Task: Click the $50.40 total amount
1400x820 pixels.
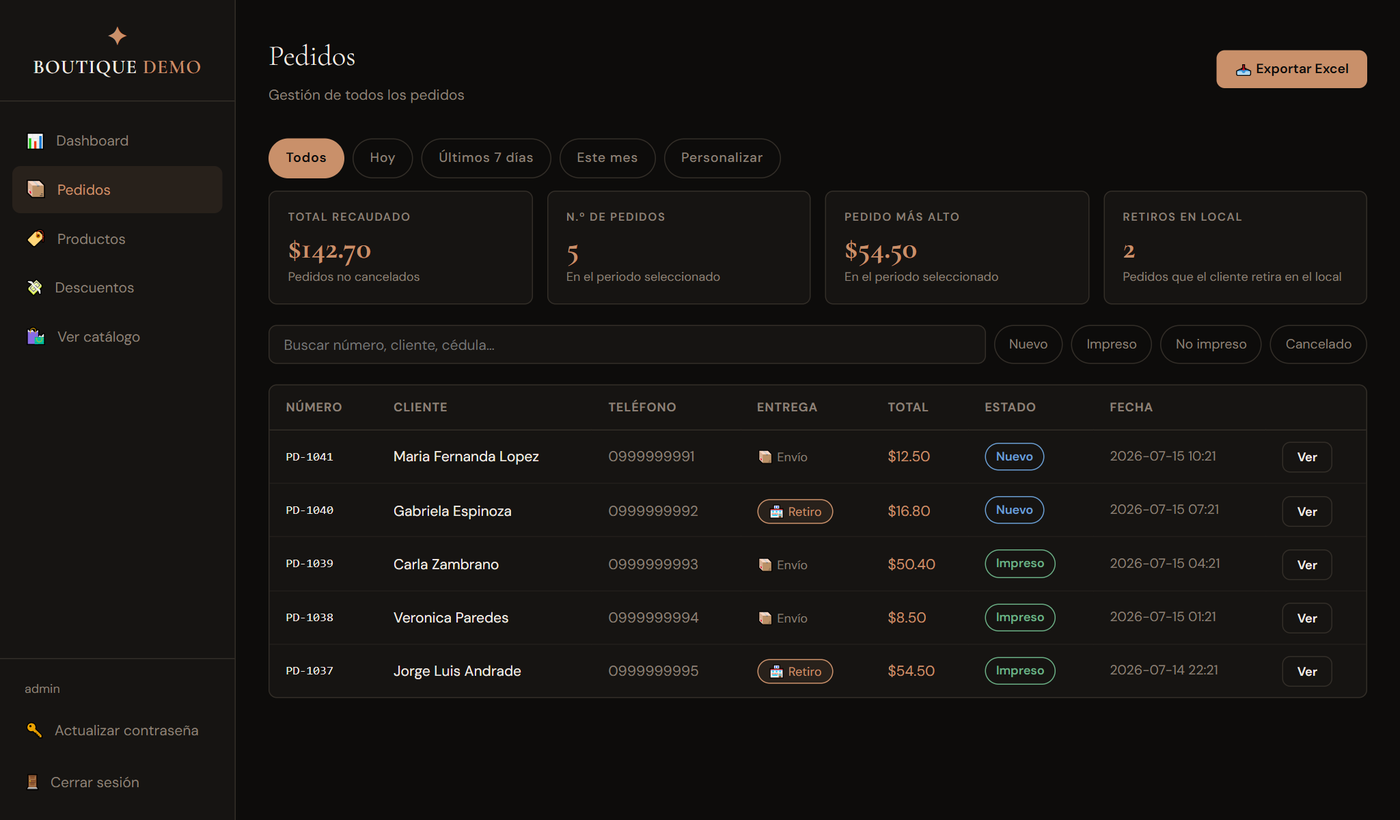Action: (x=911, y=565)
